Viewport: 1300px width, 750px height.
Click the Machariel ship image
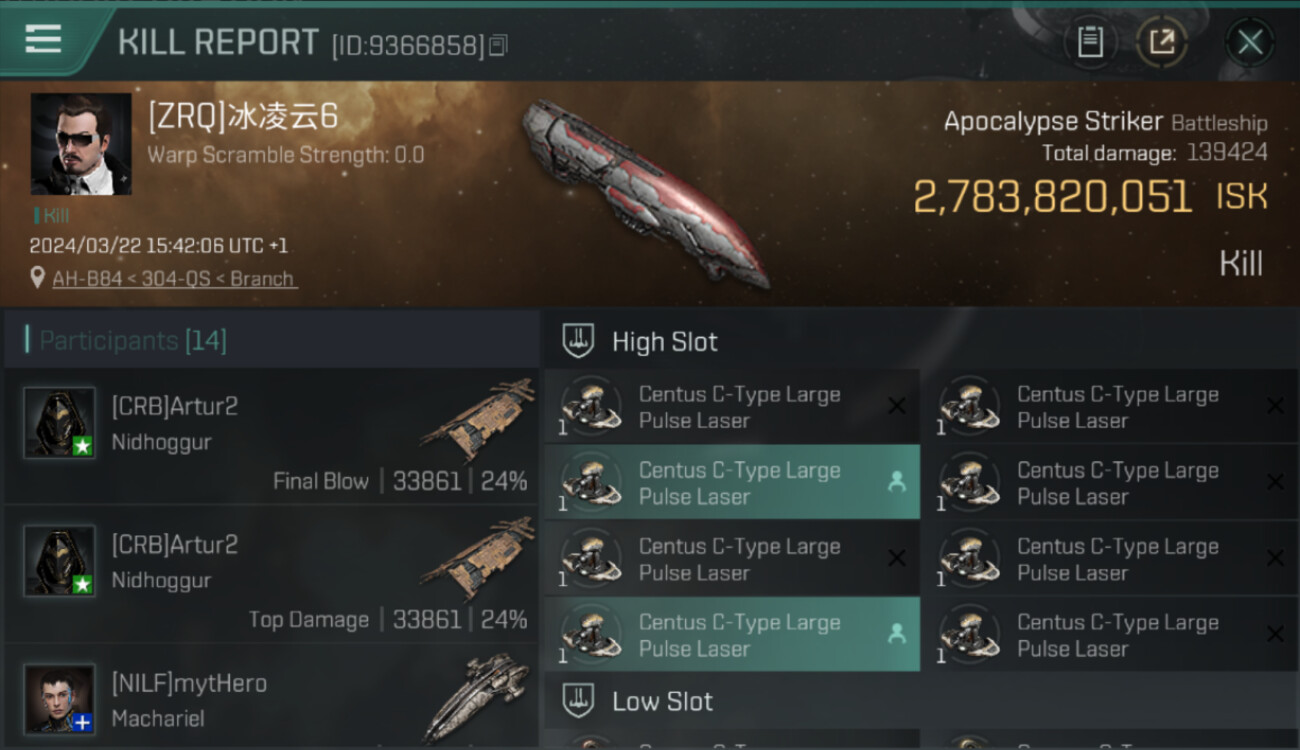[478, 697]
